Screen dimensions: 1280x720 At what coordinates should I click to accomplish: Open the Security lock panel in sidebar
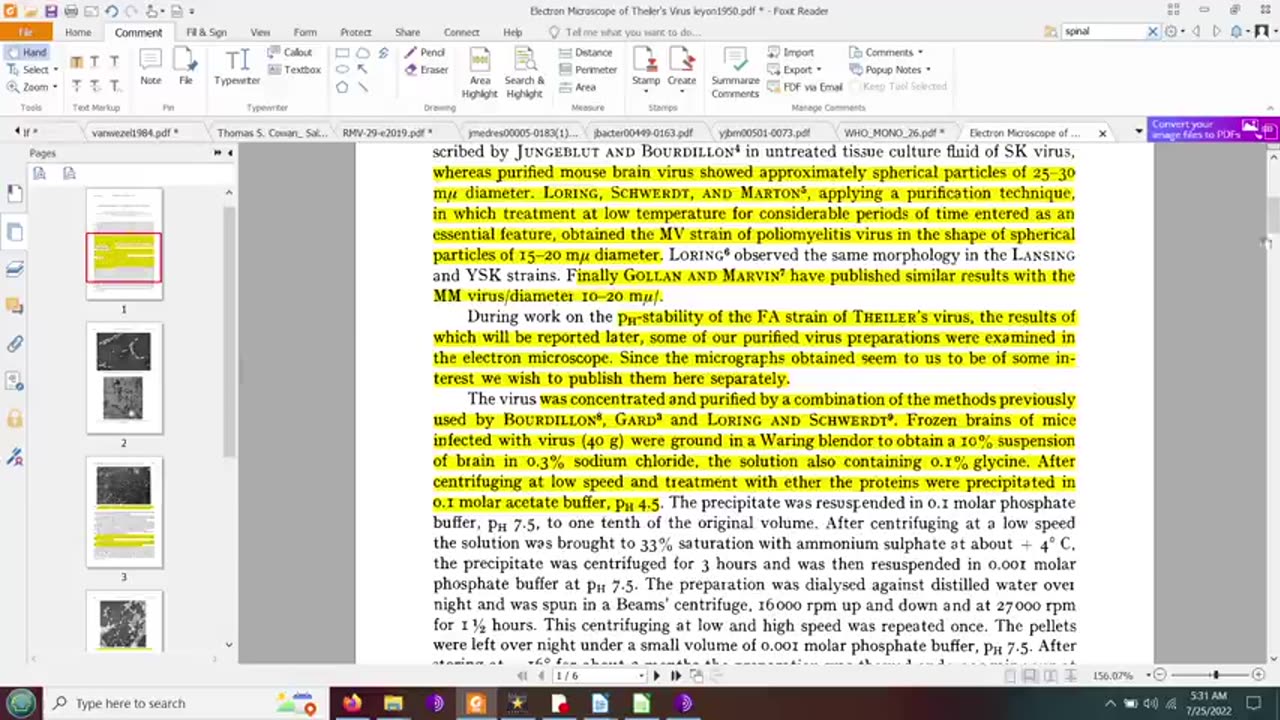15,418
